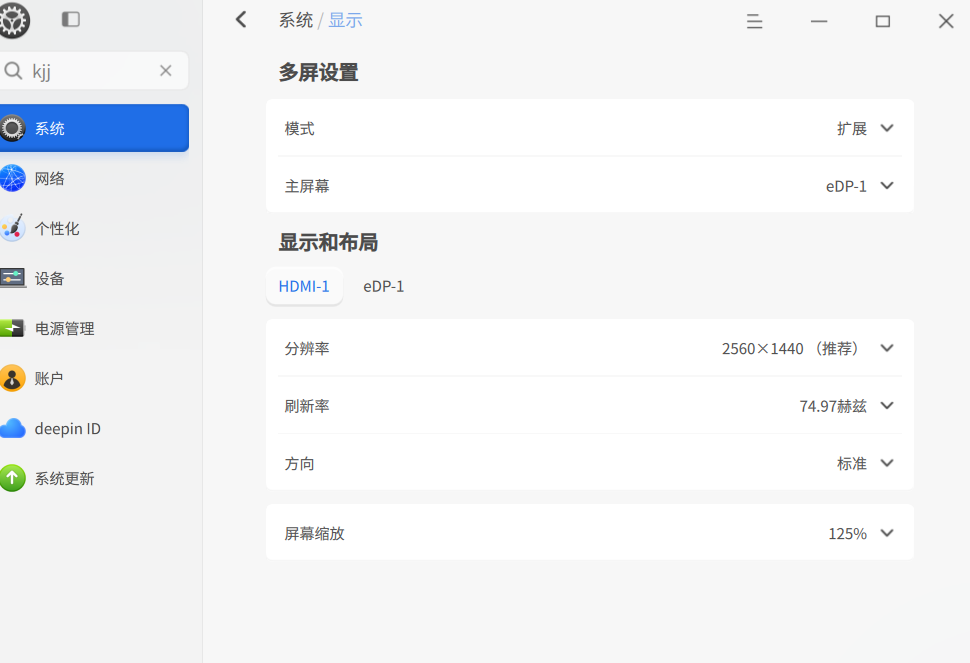Click the 系统 breadcrumb link

click(296, 20)
